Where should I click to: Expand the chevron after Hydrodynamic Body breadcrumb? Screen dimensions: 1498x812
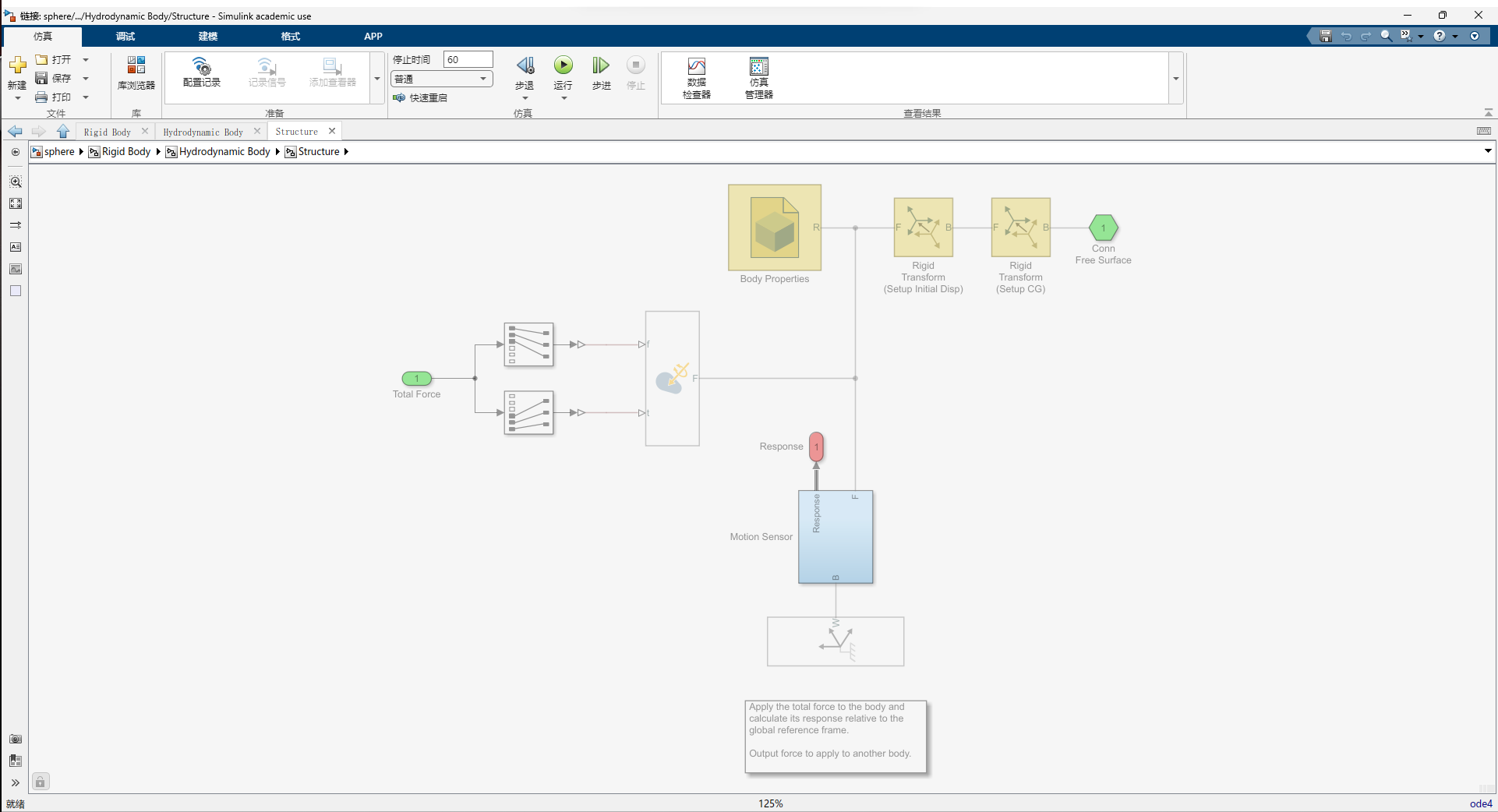[277, 151]
